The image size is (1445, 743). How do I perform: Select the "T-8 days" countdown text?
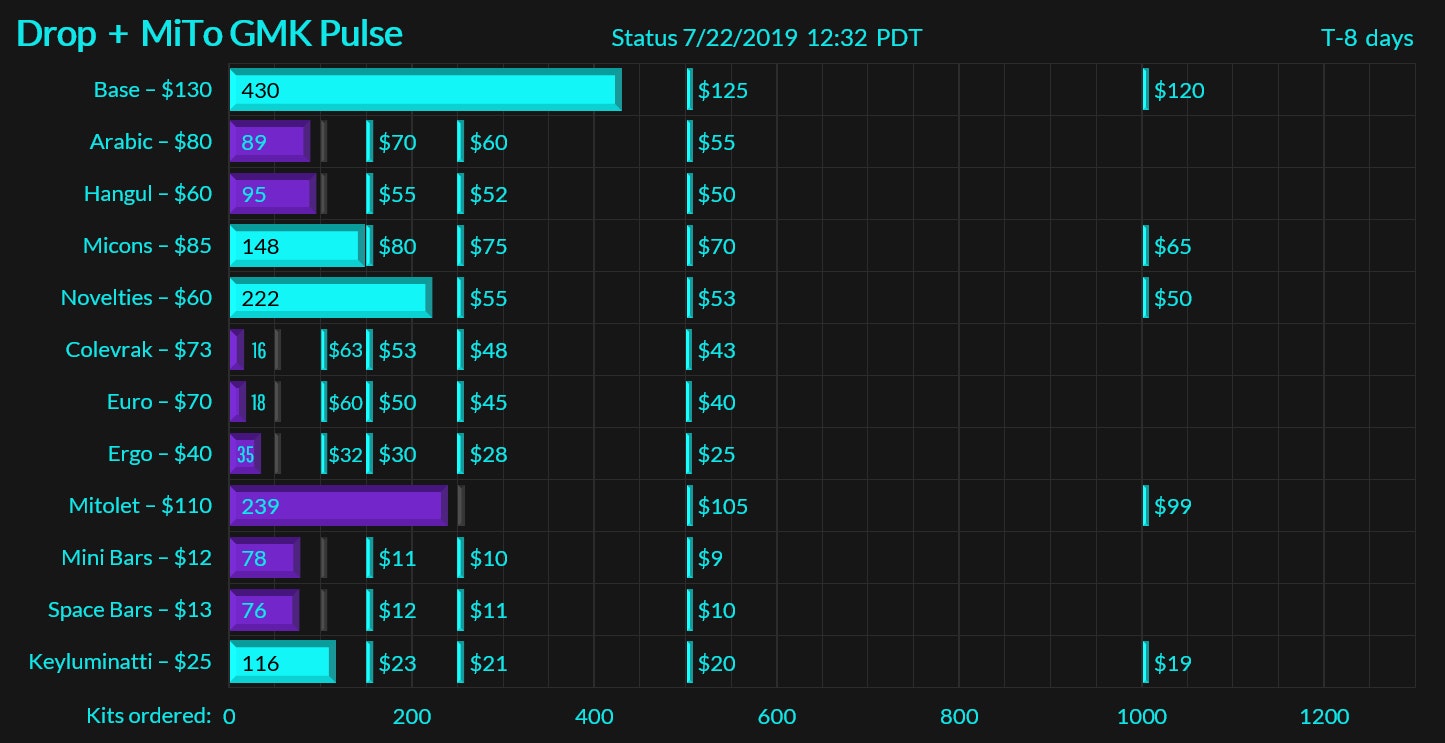tap(1367, 39)
